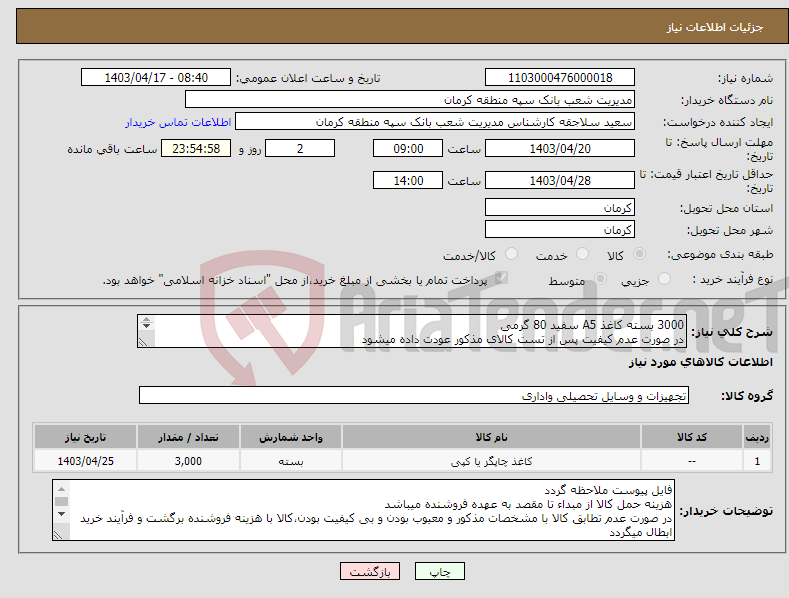Viewport: 789px width, 598px height.
Task: Open اطلاعات تماس خریدار link
Action: point(178,122)
